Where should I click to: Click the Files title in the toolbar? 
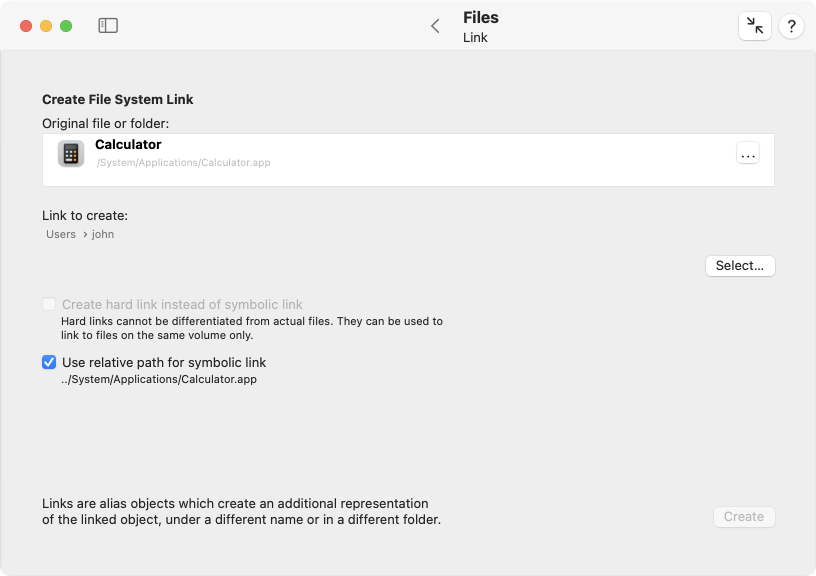coord(481,18)
